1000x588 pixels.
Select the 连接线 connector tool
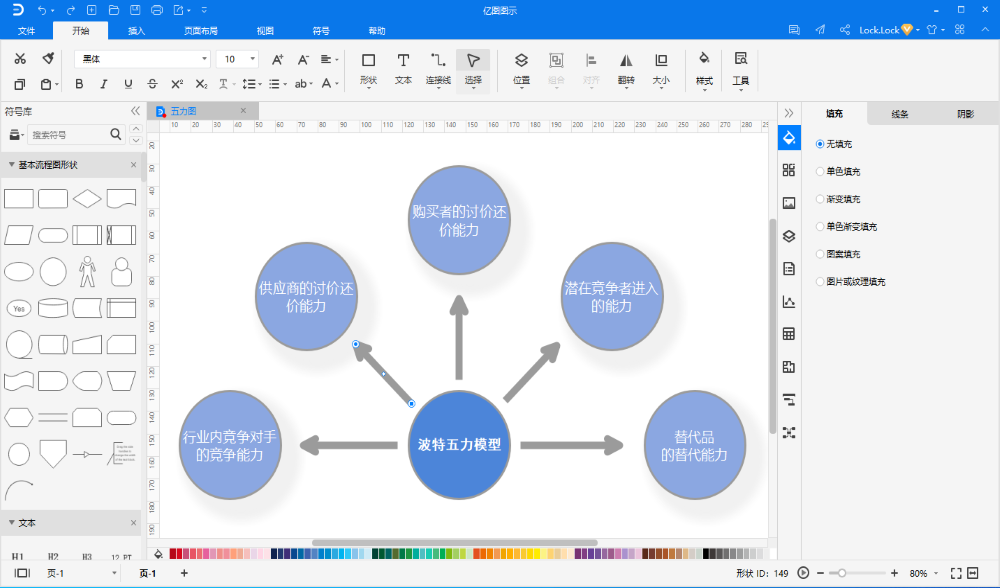coord(438,69)
